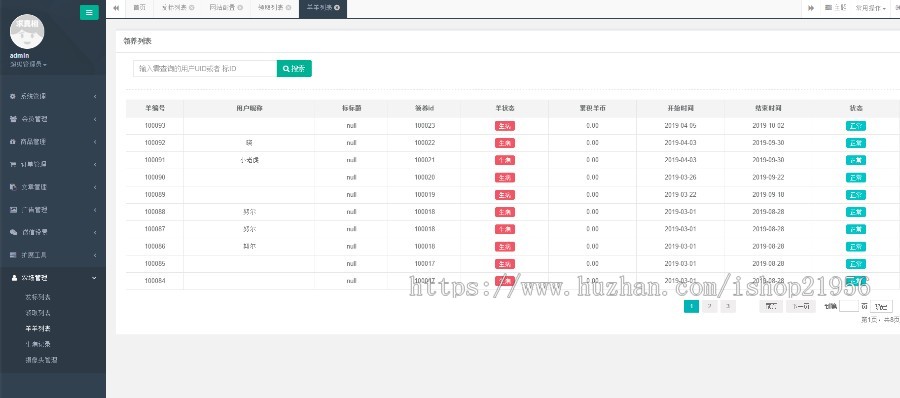Click the gear icon for 系统管理

13,96
